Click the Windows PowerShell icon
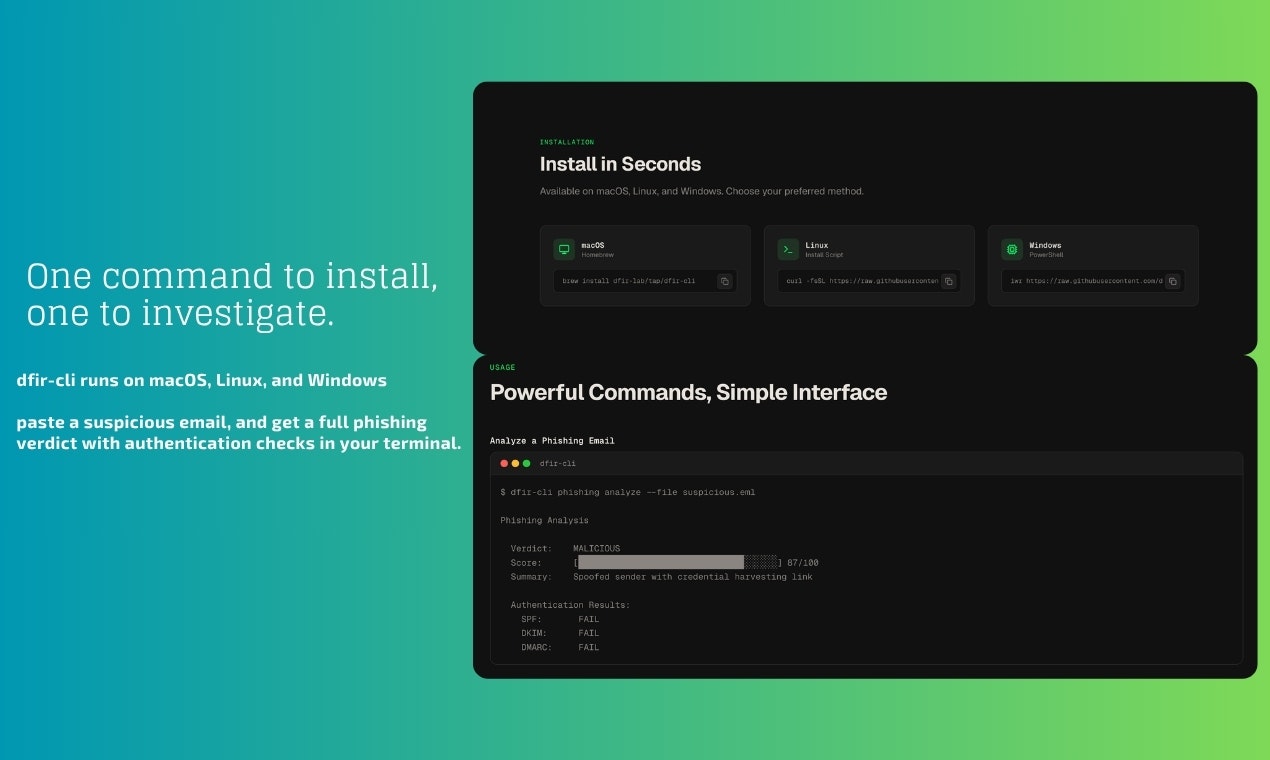The width and height of the screenshot is (1270, 760). [x=1014, y=248]
